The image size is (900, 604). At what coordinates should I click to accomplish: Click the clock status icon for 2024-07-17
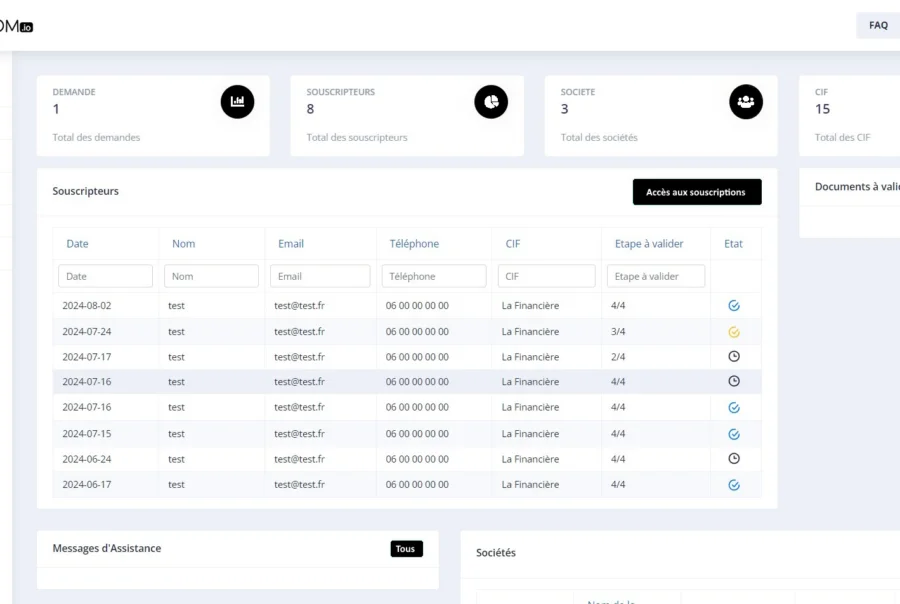point(734,357)
